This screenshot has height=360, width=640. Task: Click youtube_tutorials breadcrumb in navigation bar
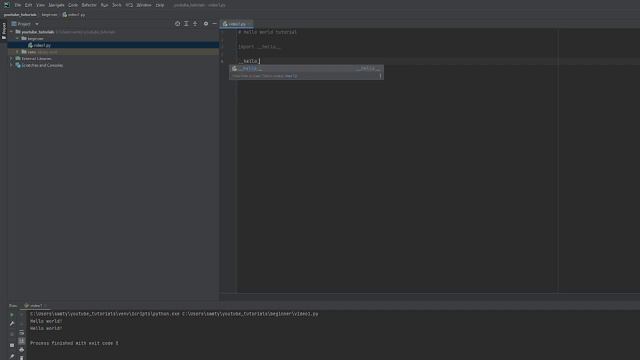tap(20, 15)
